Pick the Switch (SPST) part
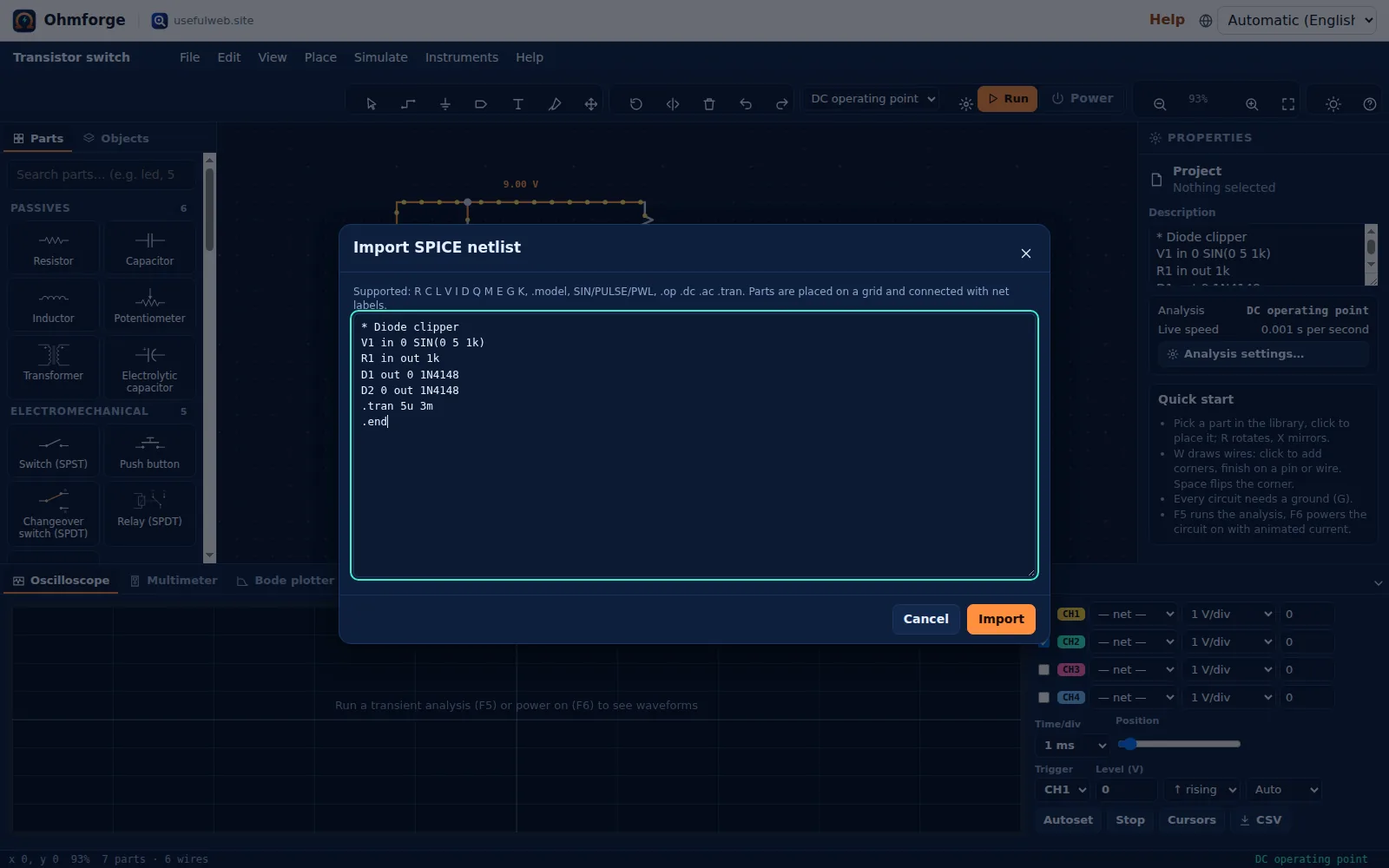 point(53,451)
